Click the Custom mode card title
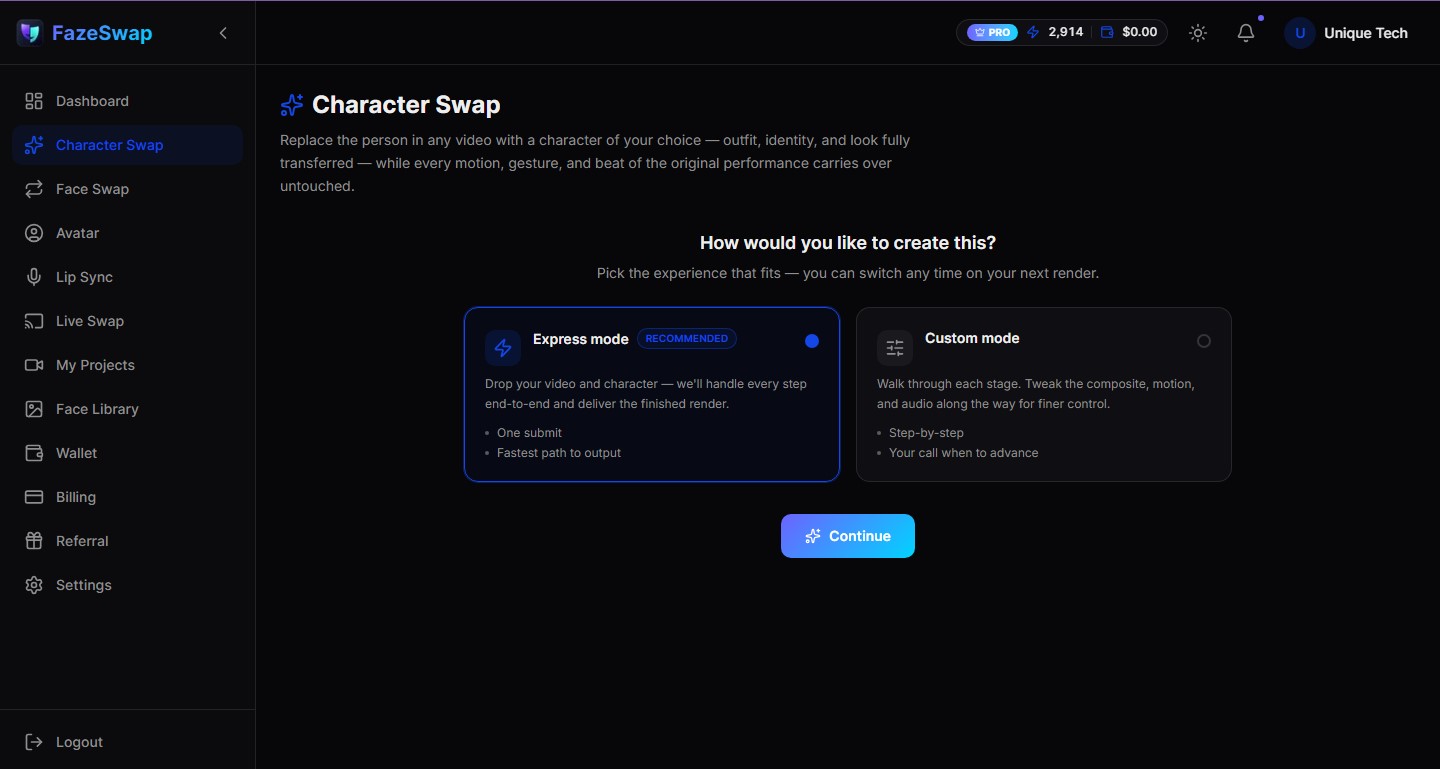 (x=972, y=338)
